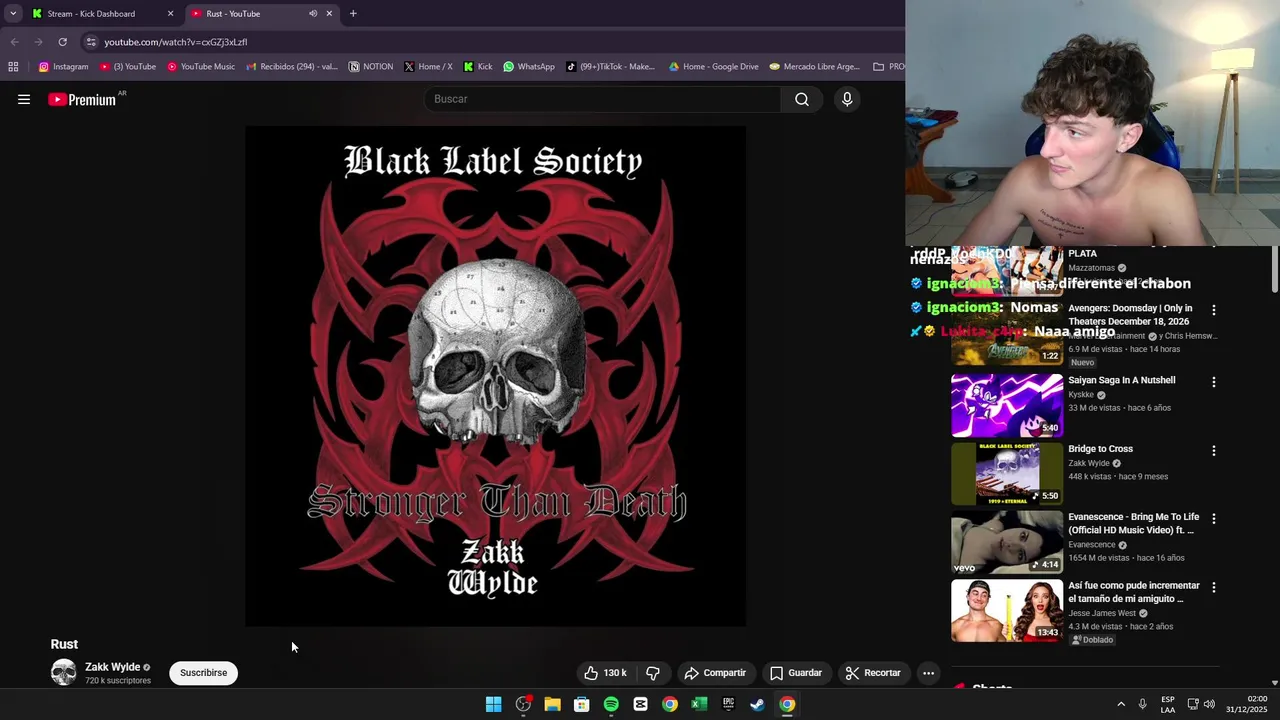1280x720 pixels.
Task: Open Saiyan Saga In A Nutshell thumbnail
Action: click(1007, 405)
